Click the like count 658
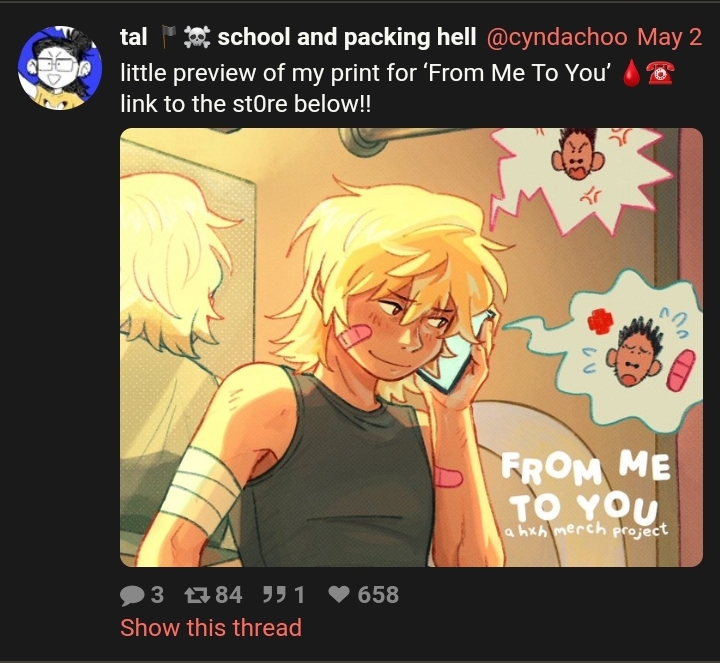The image size is (720, 663). click(x=378, y=595)
